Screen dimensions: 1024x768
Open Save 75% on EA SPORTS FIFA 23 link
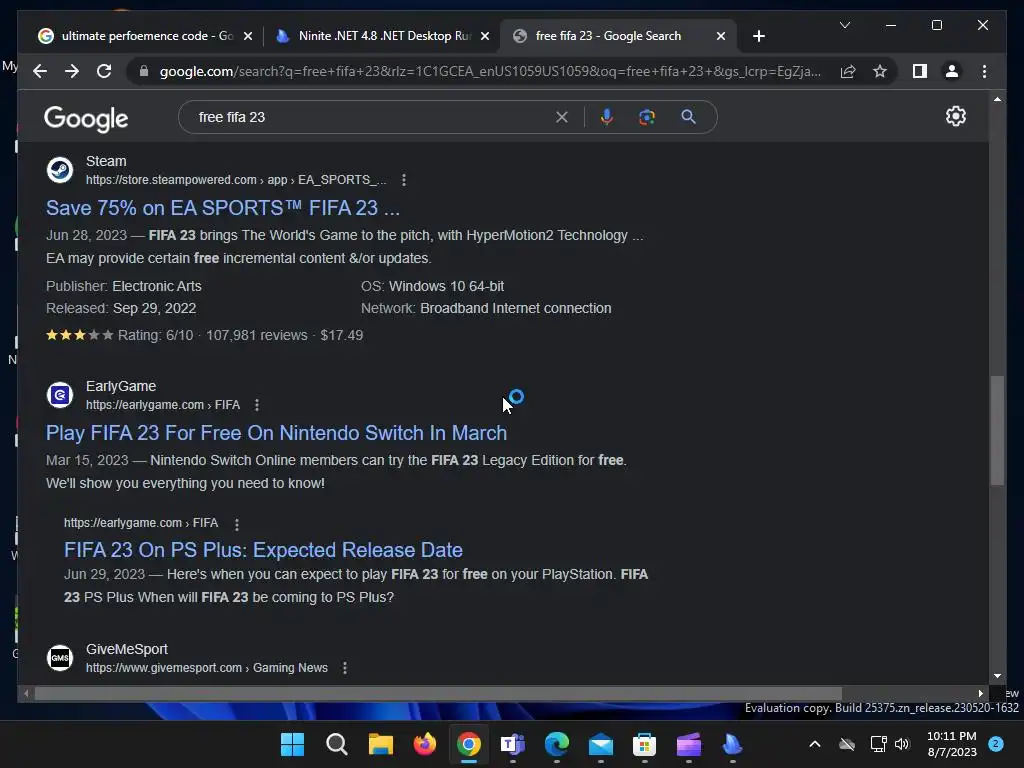click(223, 208)
